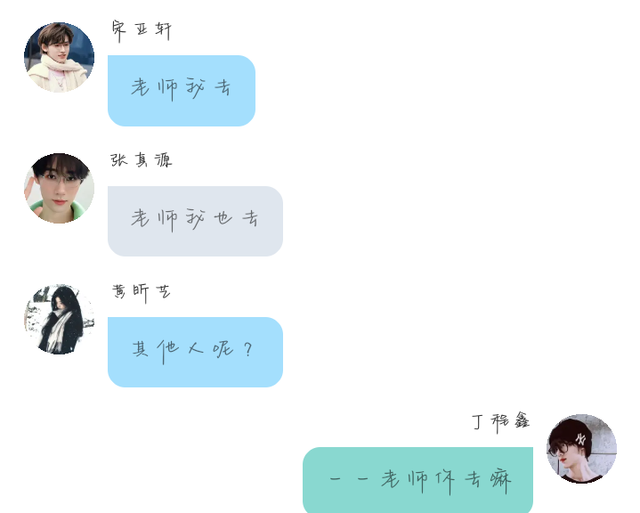This screenshot has height=513, width=640.
Task: Click the final character 嘛 in teal bubble
Action: (x=500, y=481)
